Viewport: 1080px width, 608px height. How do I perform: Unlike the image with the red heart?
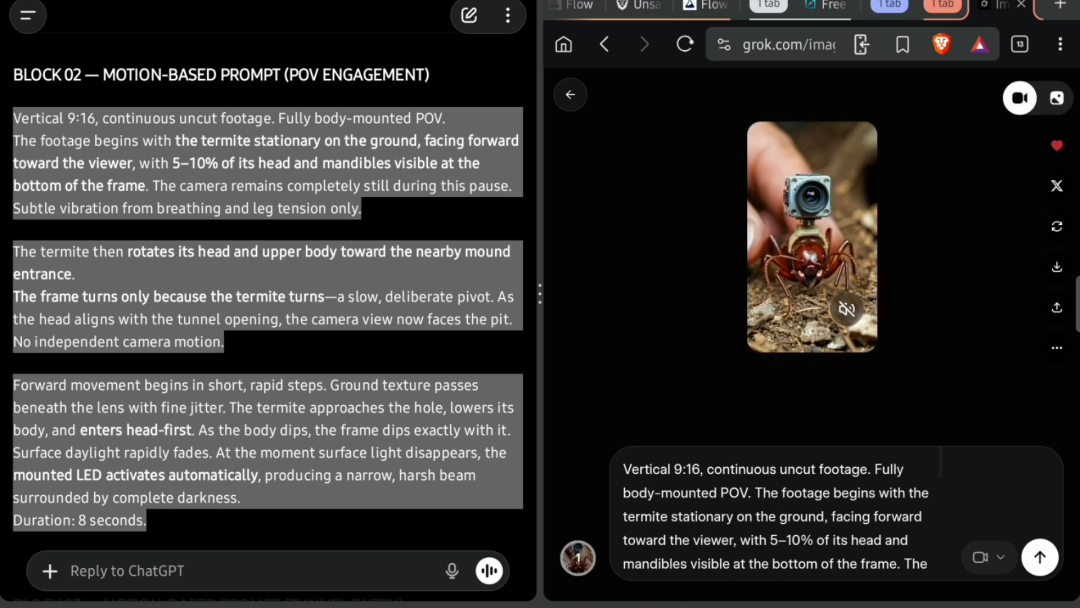point(1057,145)
